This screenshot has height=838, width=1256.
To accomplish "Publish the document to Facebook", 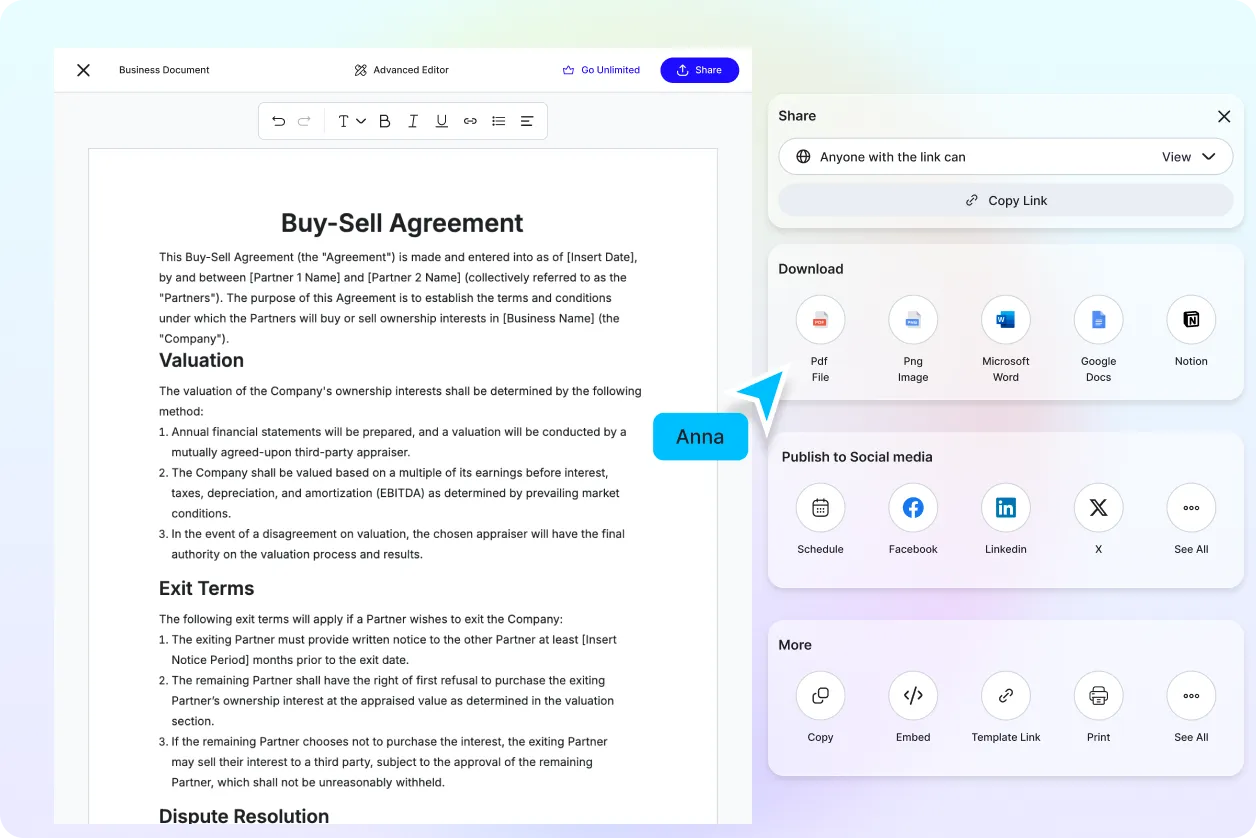I will coord(913,507).
